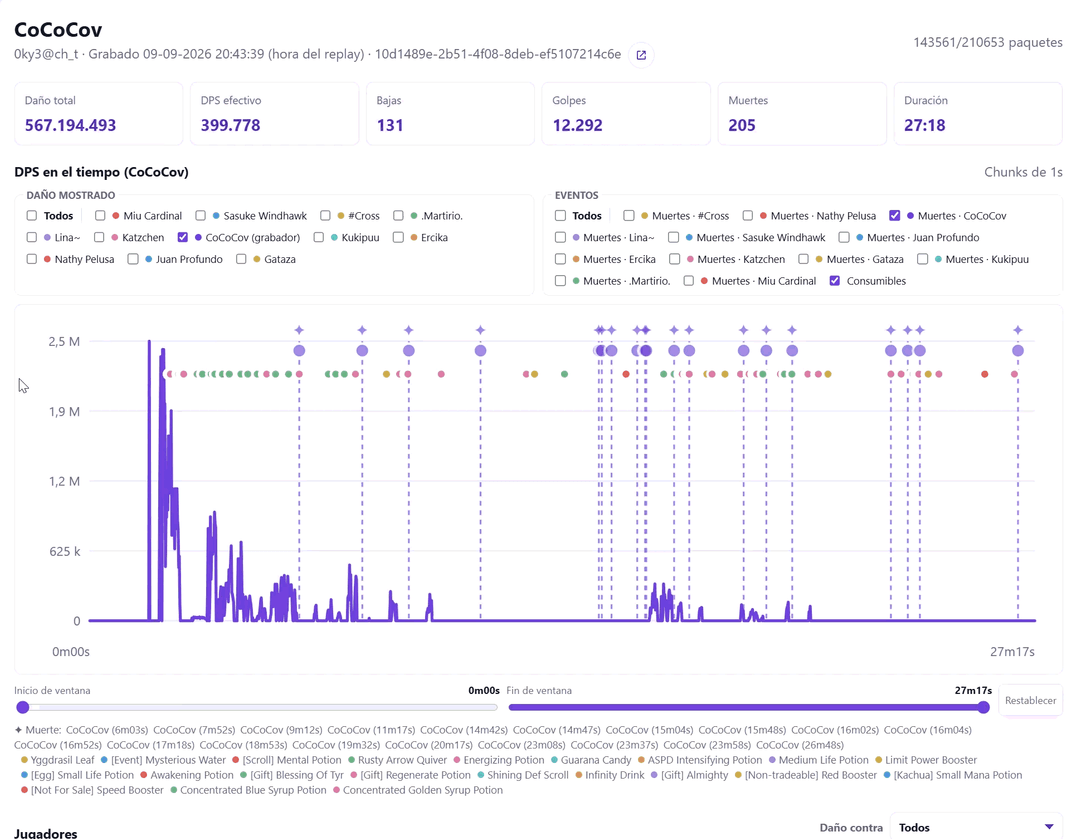The image size is (1072, 839).
Task: Select death marker circle at 7m52s
Action: [362, 351]
